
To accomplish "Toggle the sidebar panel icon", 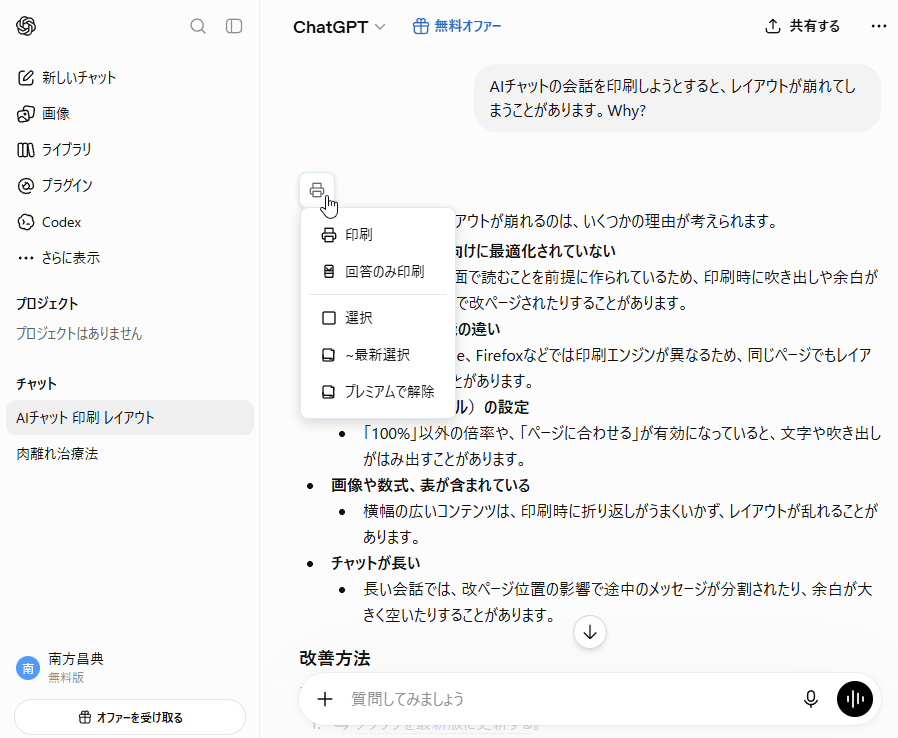I will (x=234, y=26).
